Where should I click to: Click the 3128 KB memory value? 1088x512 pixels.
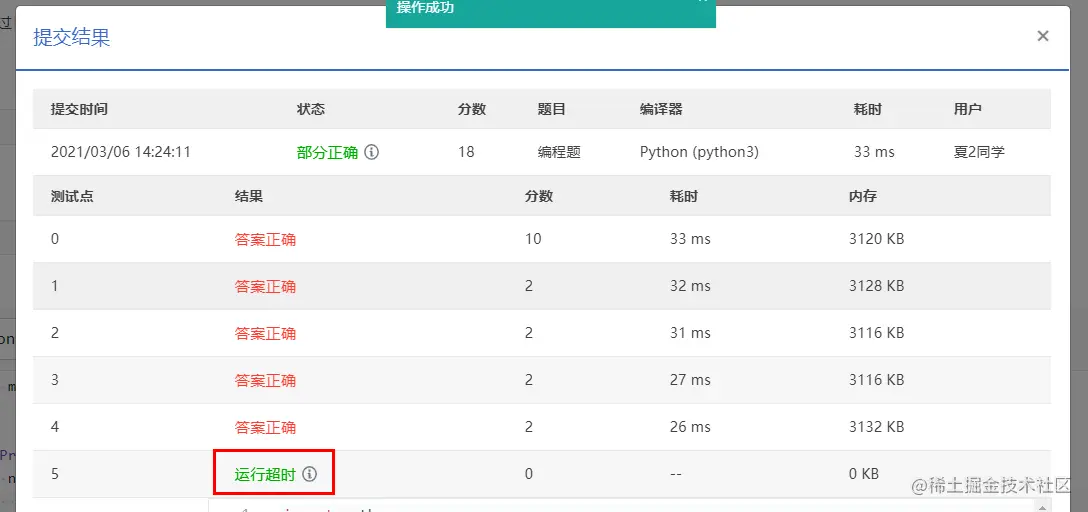(876, 287)
